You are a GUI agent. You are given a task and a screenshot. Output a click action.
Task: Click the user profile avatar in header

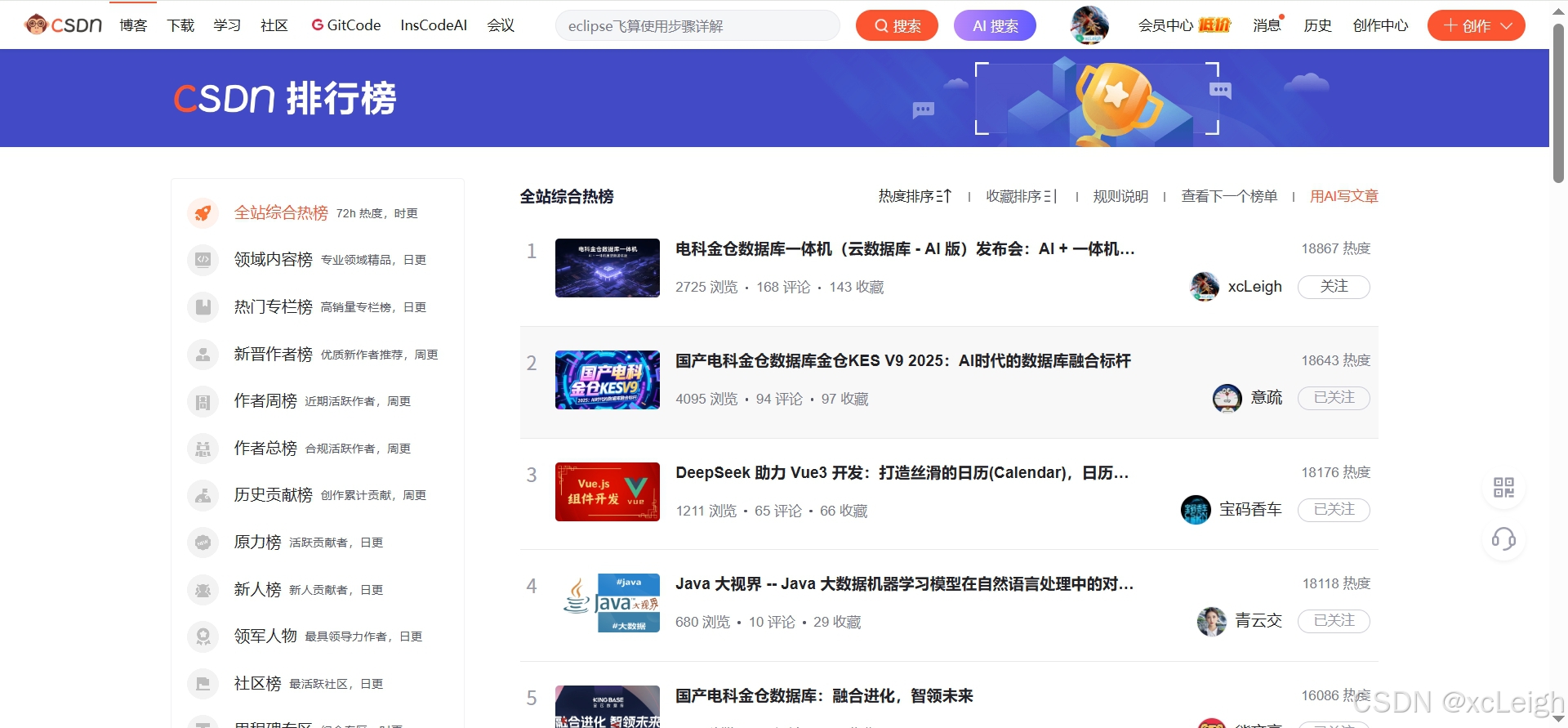coord(1089,25)
